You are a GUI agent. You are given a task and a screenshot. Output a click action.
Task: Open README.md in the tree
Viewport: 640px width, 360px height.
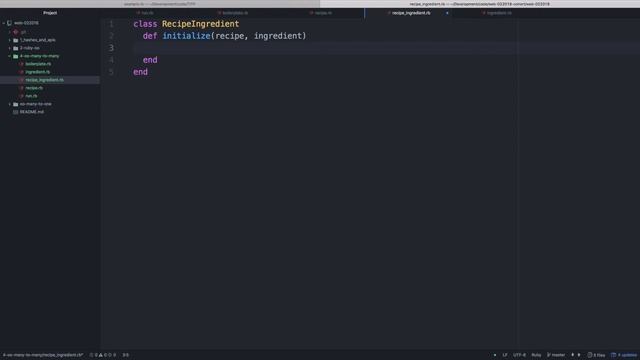click(32, 112)
